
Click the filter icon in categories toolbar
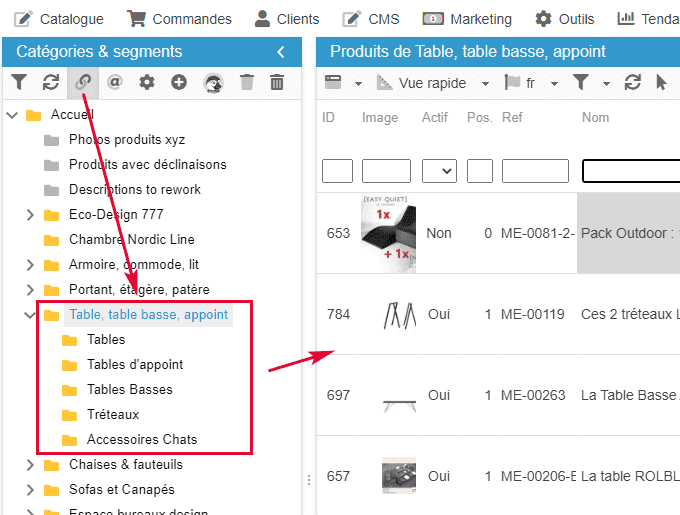[x=19, y=83]
